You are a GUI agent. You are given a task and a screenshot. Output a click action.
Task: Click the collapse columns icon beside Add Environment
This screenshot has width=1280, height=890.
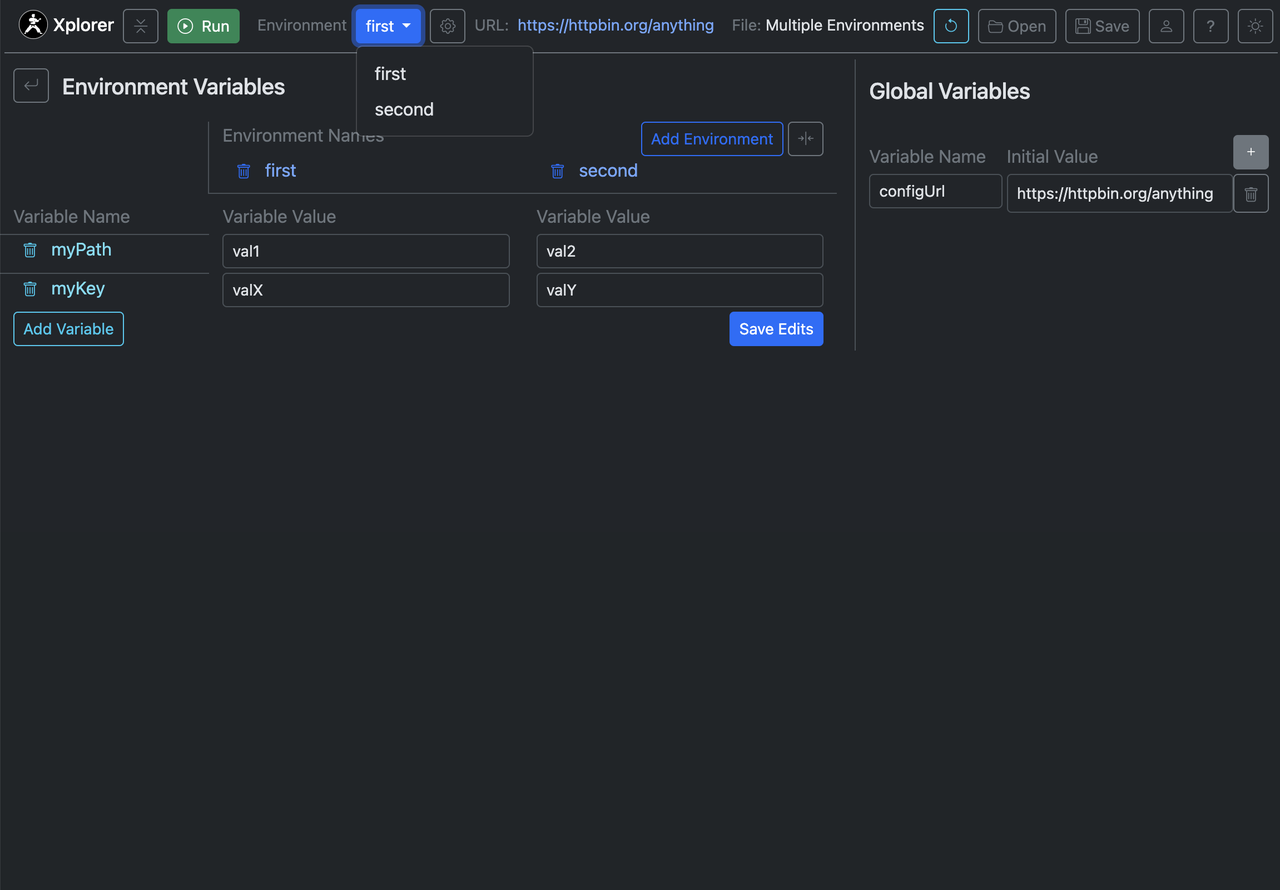coord(806,139)
